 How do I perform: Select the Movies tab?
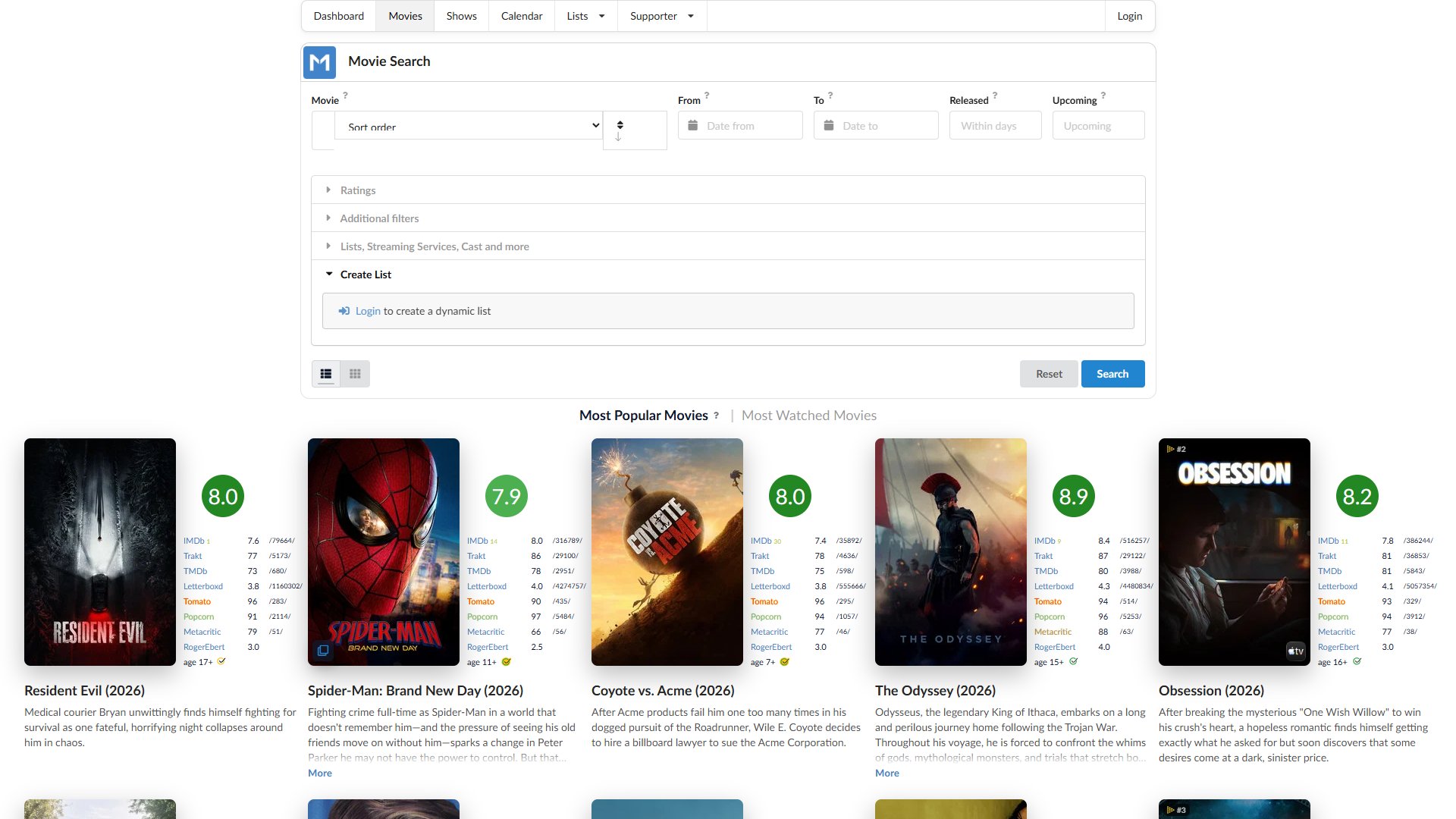tap(405, 16)
